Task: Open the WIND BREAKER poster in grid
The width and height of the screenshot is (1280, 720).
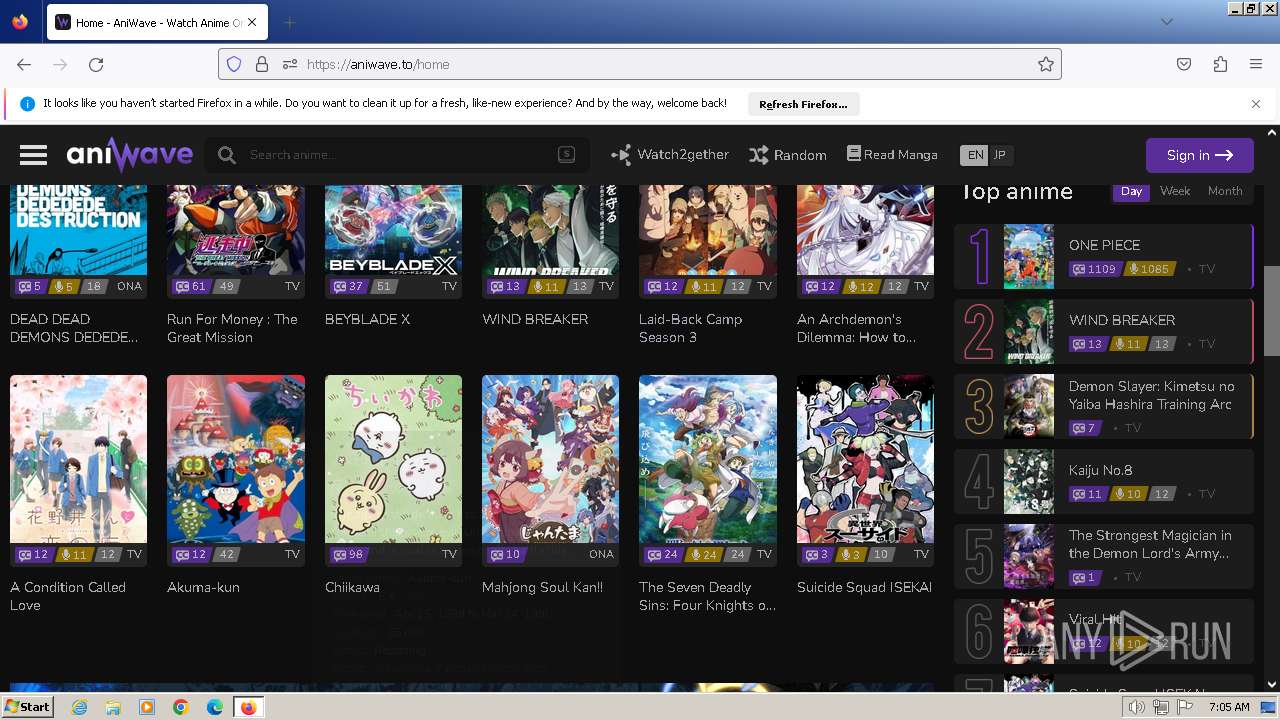Action: click(550, 230)
